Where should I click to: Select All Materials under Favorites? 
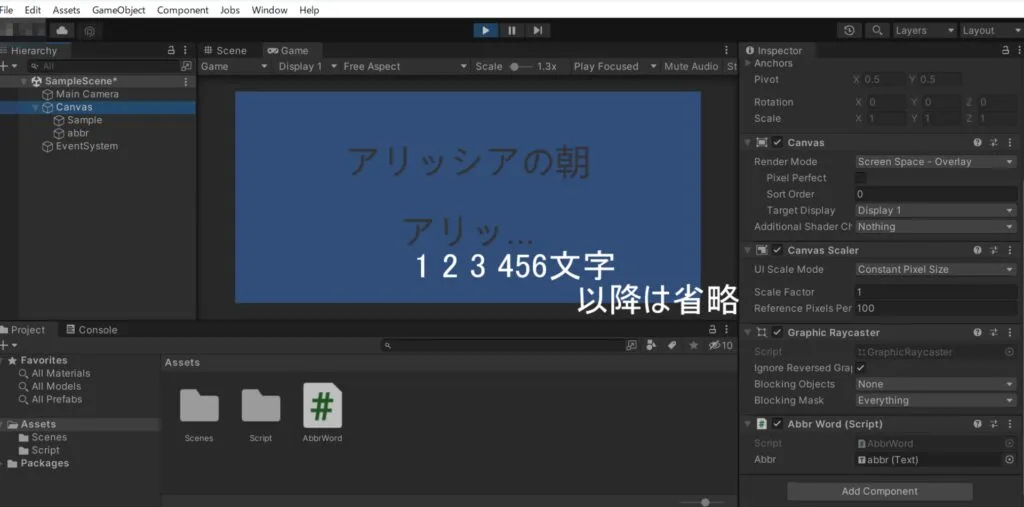tap(55, 374)
